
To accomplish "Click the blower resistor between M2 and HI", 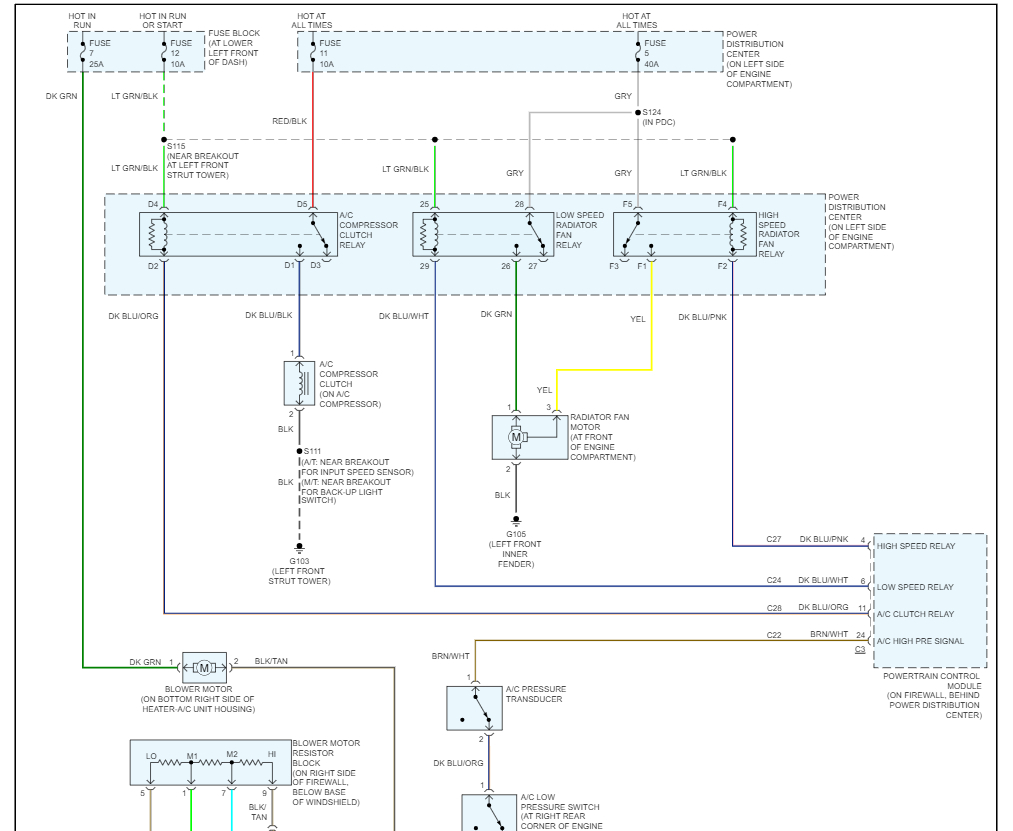I will click(x=251, y=763).
